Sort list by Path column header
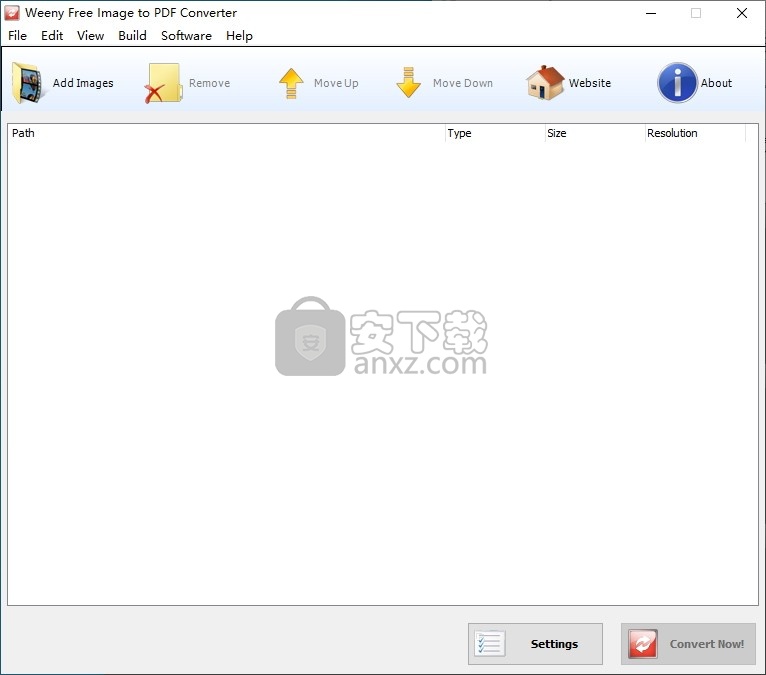This screenshot has height=675, width=766. point(226,133)
